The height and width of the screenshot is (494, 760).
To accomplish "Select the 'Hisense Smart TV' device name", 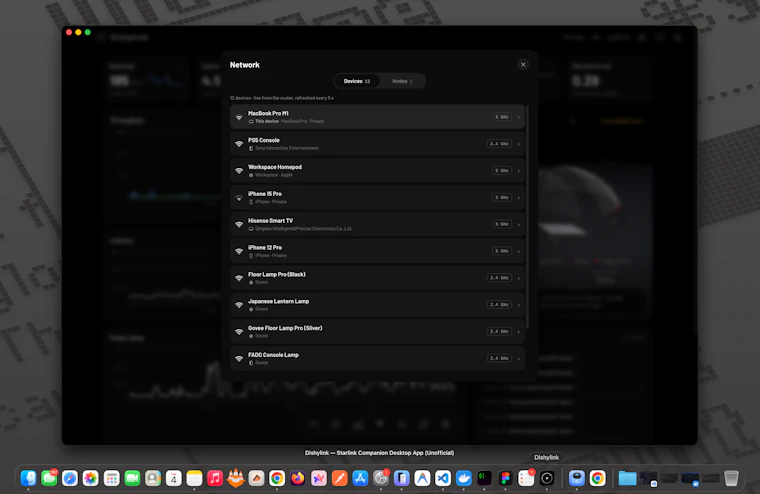I will [x=270, y=221].
